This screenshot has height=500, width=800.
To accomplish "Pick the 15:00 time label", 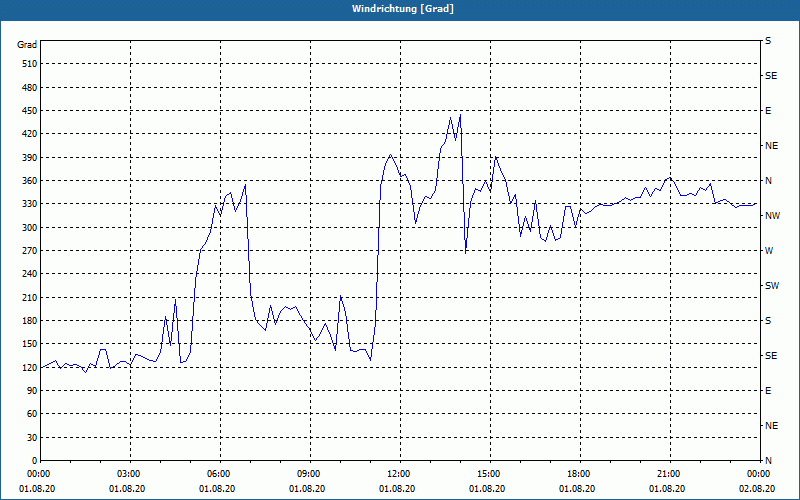I will pos(490,474).
